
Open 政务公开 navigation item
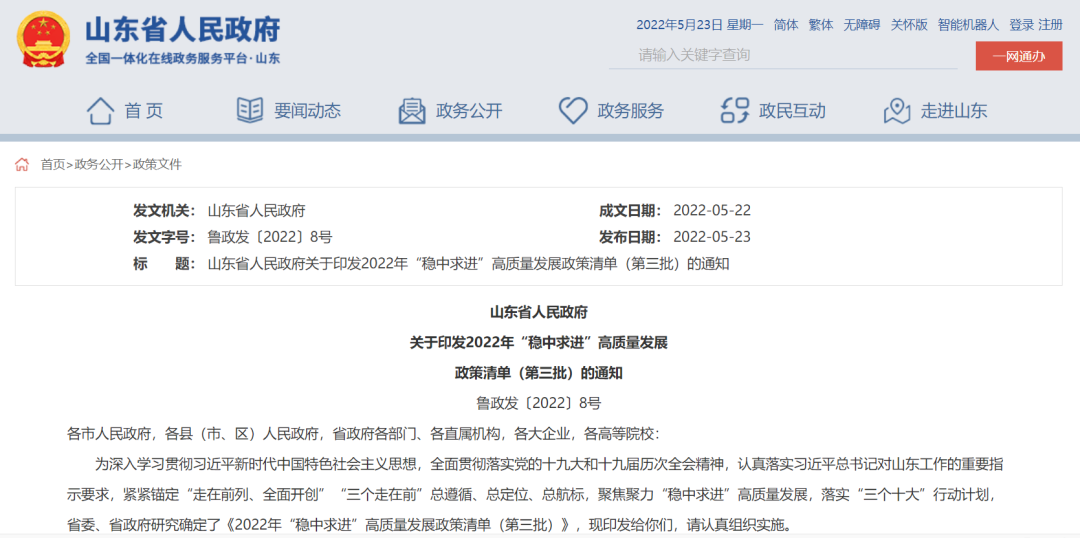click(x=469, y=111)
